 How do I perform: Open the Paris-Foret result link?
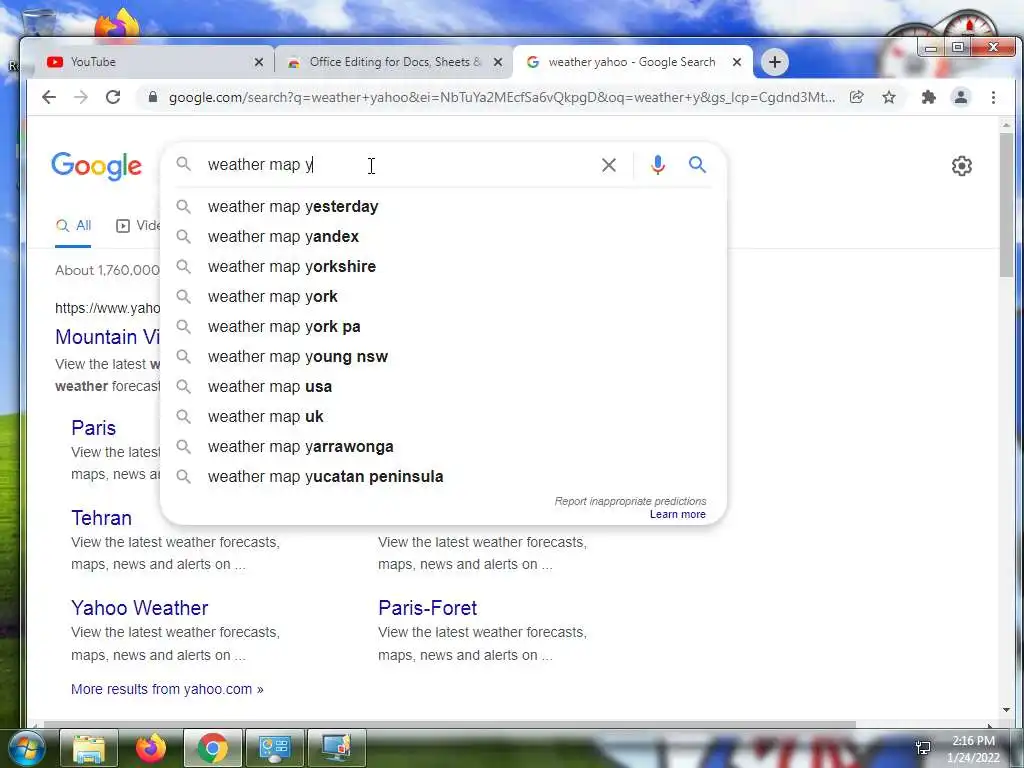click(x=428, y=608)
